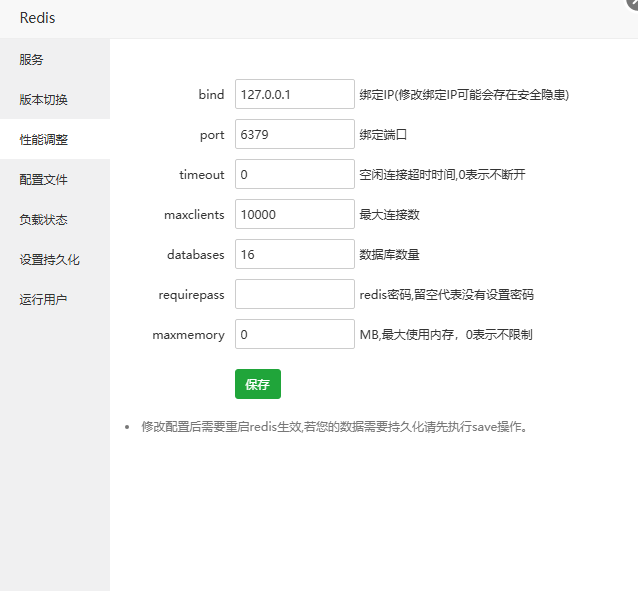
Task: Click the Redis dialog title
Action: [x=37, y=18]
